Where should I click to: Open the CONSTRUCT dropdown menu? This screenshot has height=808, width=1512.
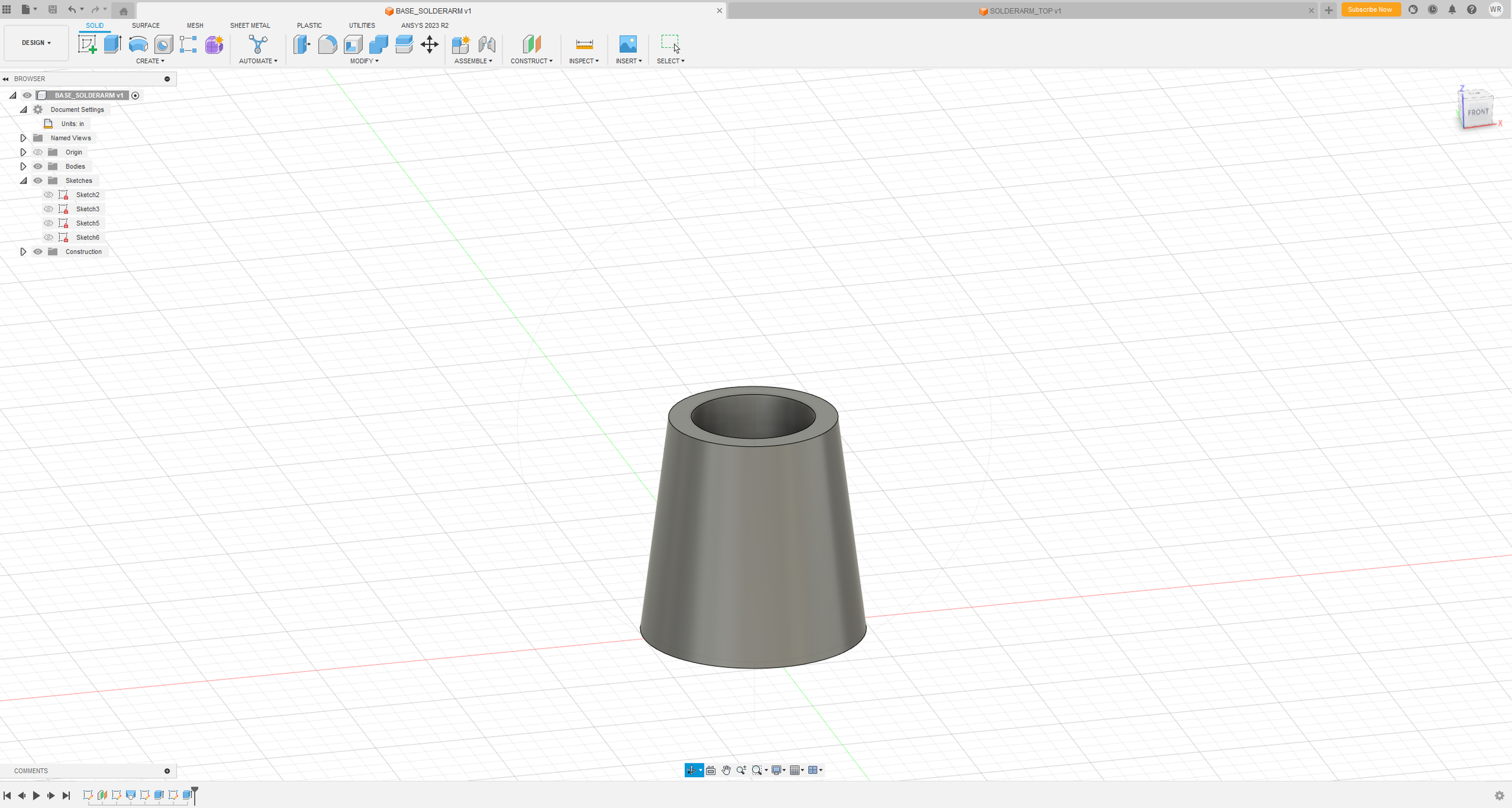click(532, 61)
